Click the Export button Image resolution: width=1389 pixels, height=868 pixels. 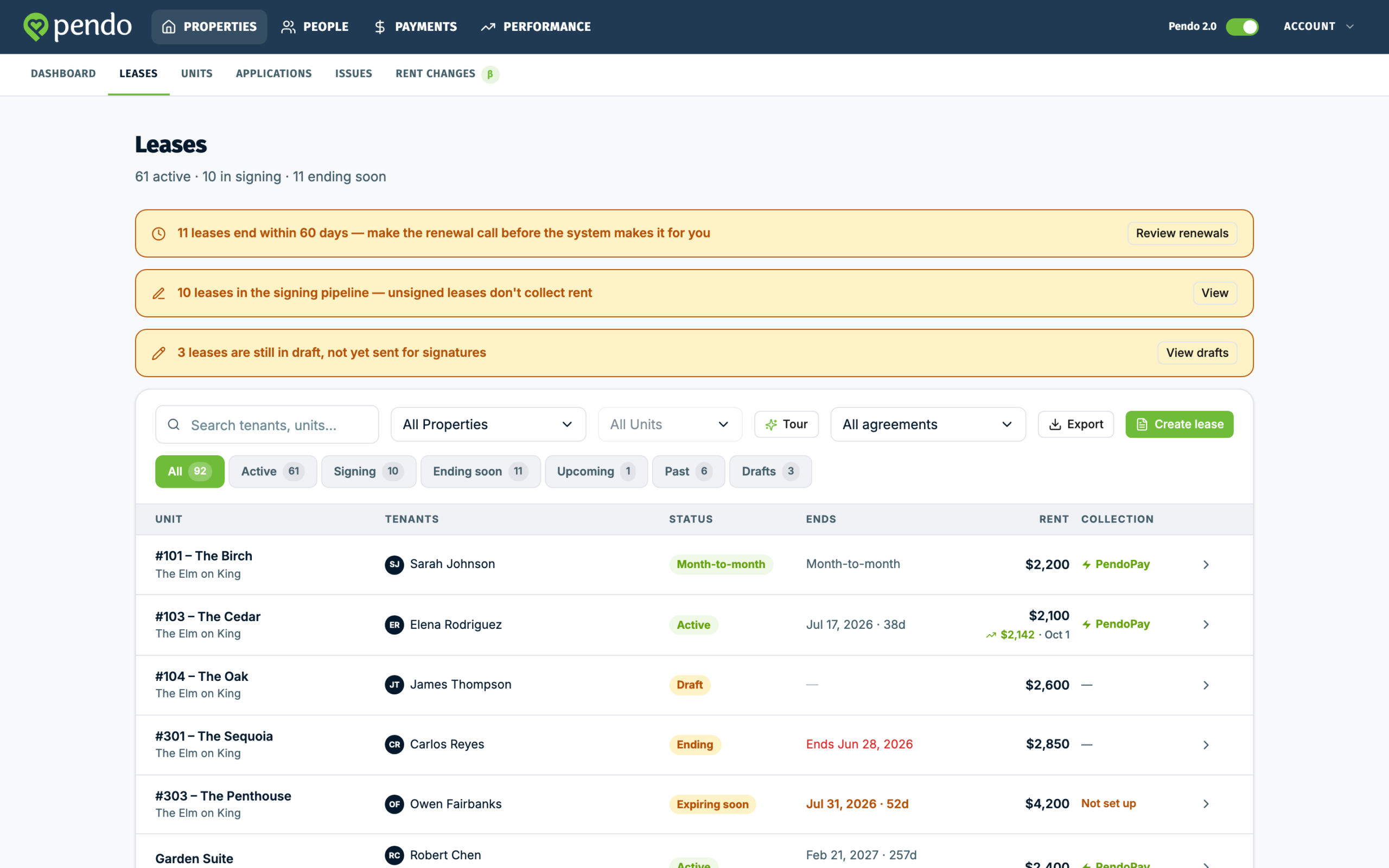click(1075, 424)
